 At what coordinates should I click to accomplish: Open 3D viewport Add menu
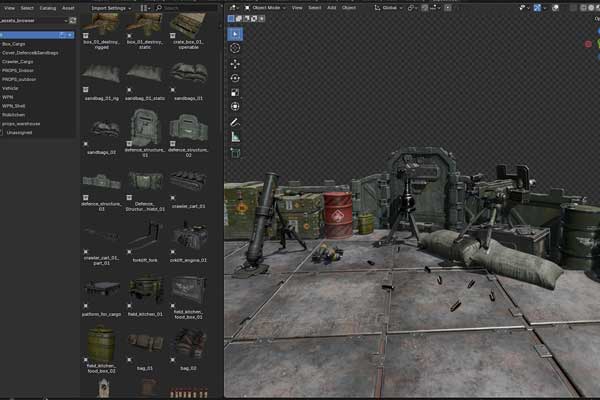tap(331, 8)
